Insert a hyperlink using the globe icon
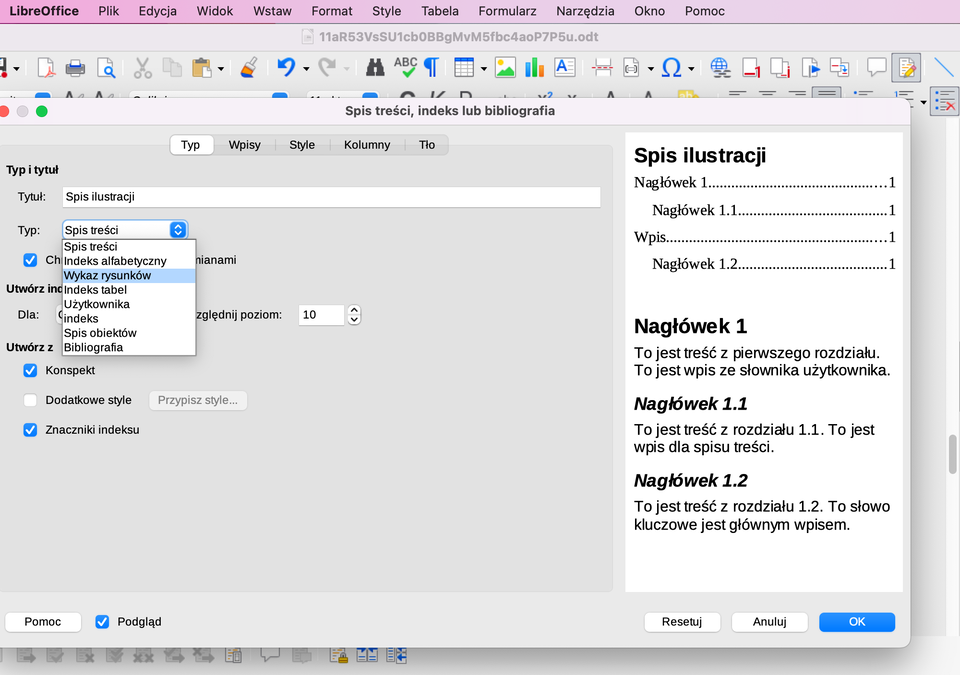This screenshot has width=960, height=675. pyautogui.click(x=720, y=68)
